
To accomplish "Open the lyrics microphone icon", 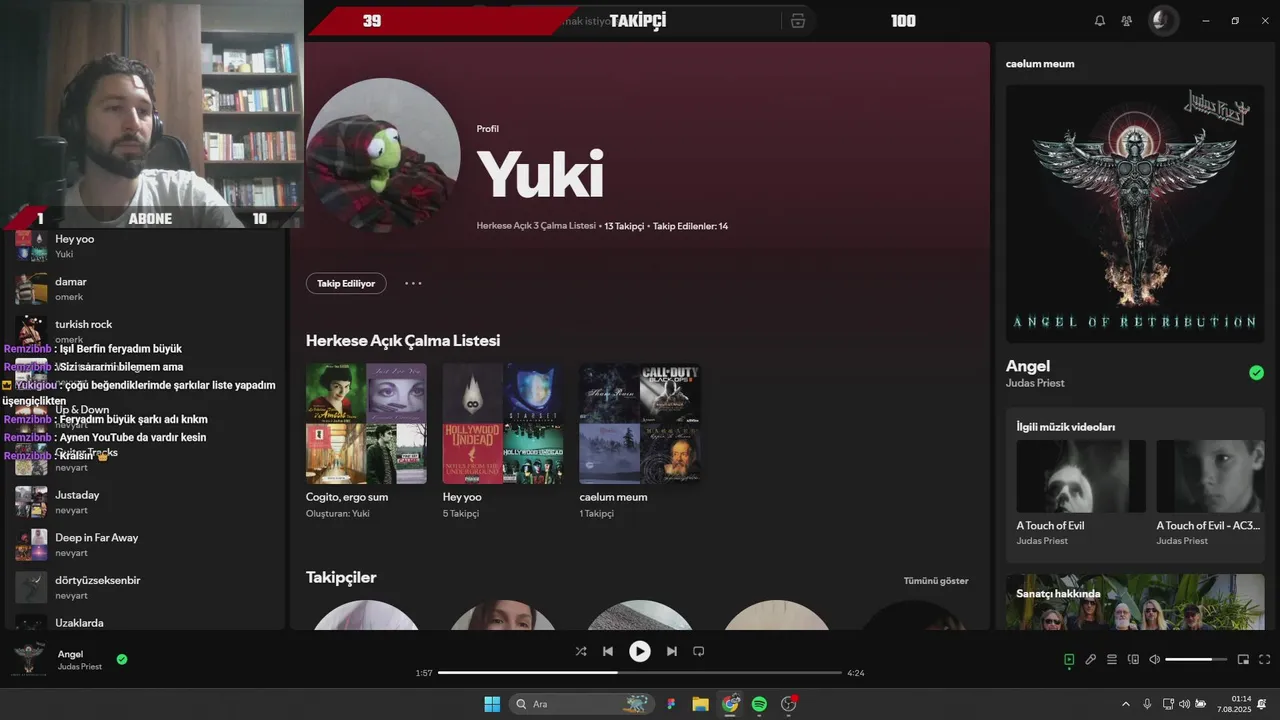I will (x=1091, y=660).
